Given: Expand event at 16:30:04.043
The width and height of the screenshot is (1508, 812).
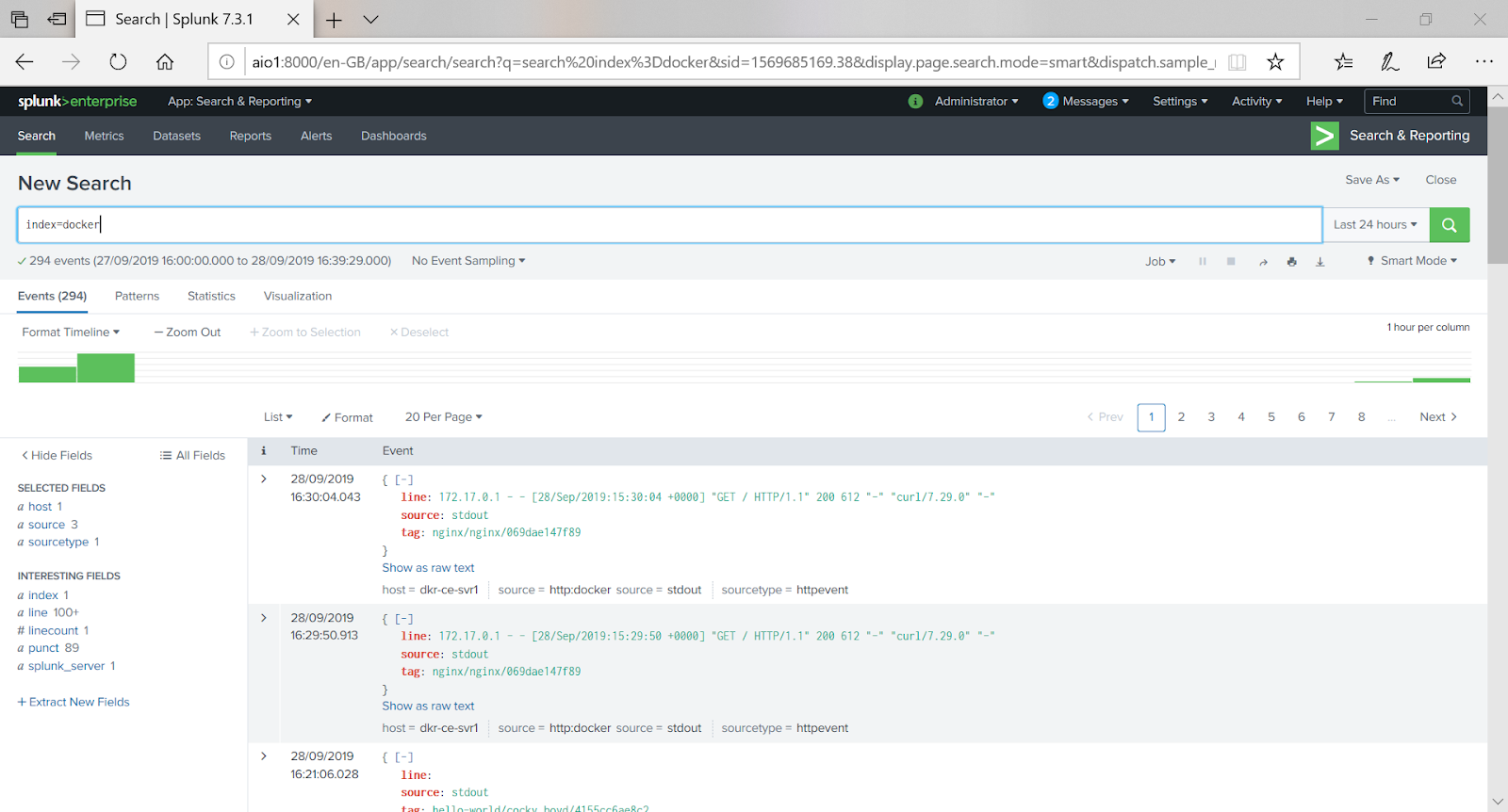Looking at the screenshot, I should (264, 479).
